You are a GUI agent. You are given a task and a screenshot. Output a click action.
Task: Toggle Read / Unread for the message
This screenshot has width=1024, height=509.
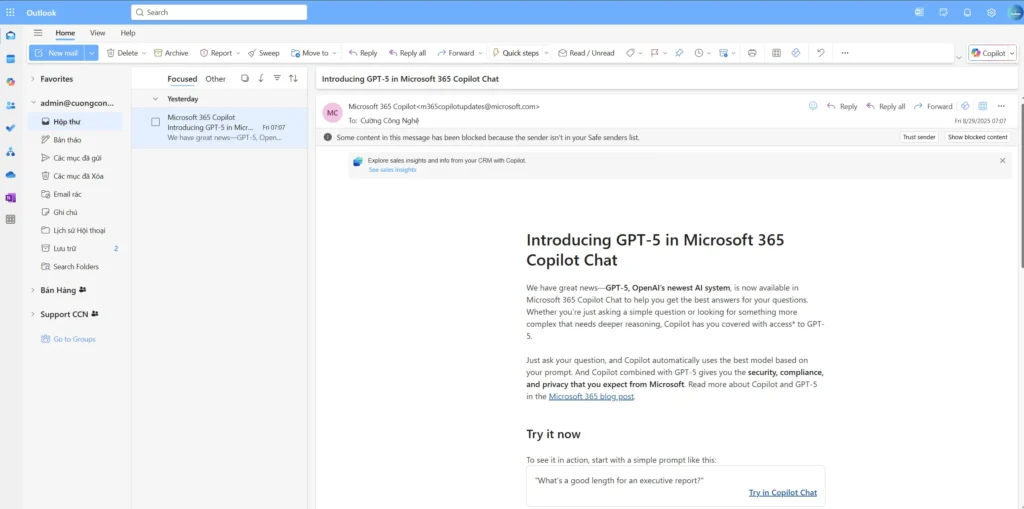point(586,53)
